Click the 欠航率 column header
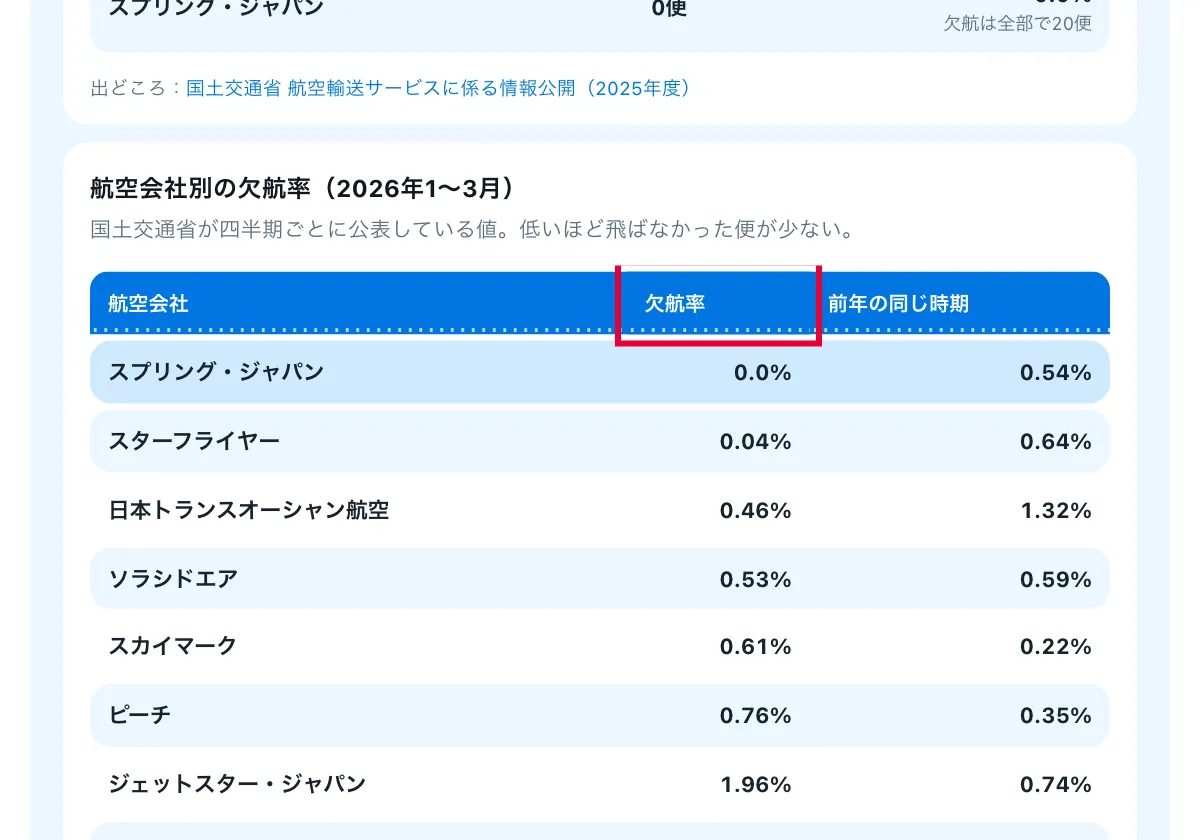Viewport: 1200px width, 840px height. point(675,303)
